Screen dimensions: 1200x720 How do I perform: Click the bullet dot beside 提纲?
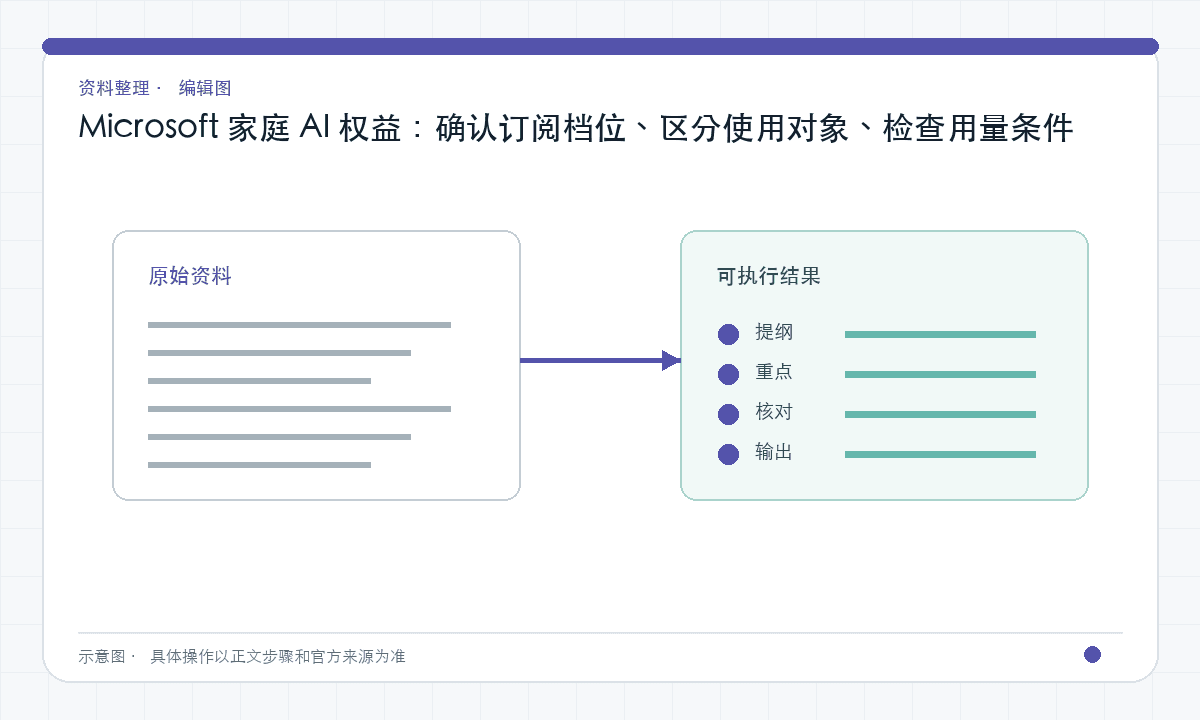point(728,334)
